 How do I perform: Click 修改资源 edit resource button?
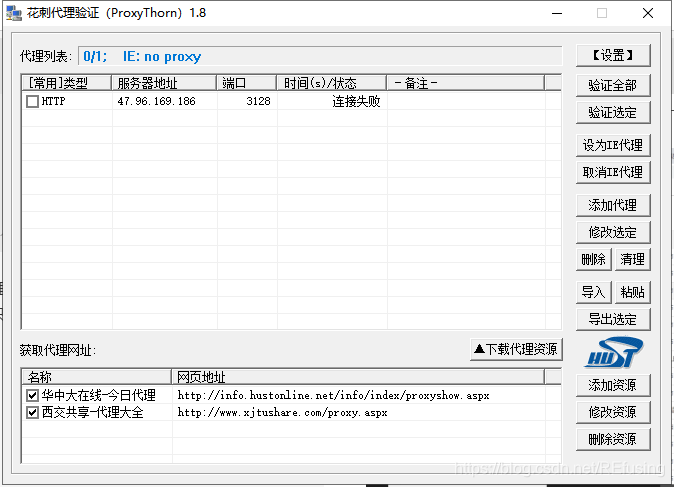(613, 412)
